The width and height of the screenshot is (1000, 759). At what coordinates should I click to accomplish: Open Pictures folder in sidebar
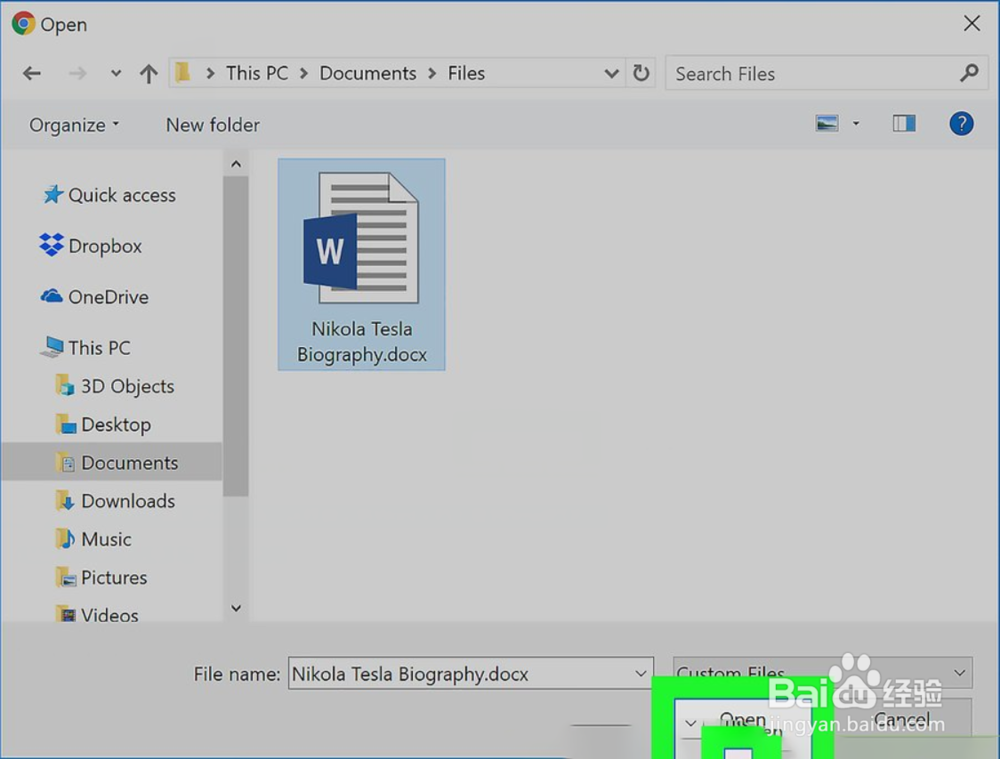click(x=101, y=577)
